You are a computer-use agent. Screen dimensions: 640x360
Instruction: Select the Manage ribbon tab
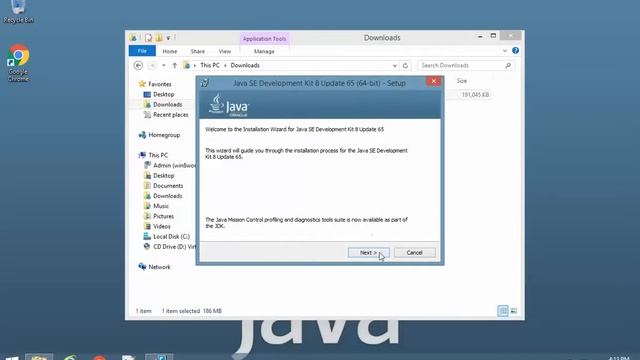coord(264,51)
